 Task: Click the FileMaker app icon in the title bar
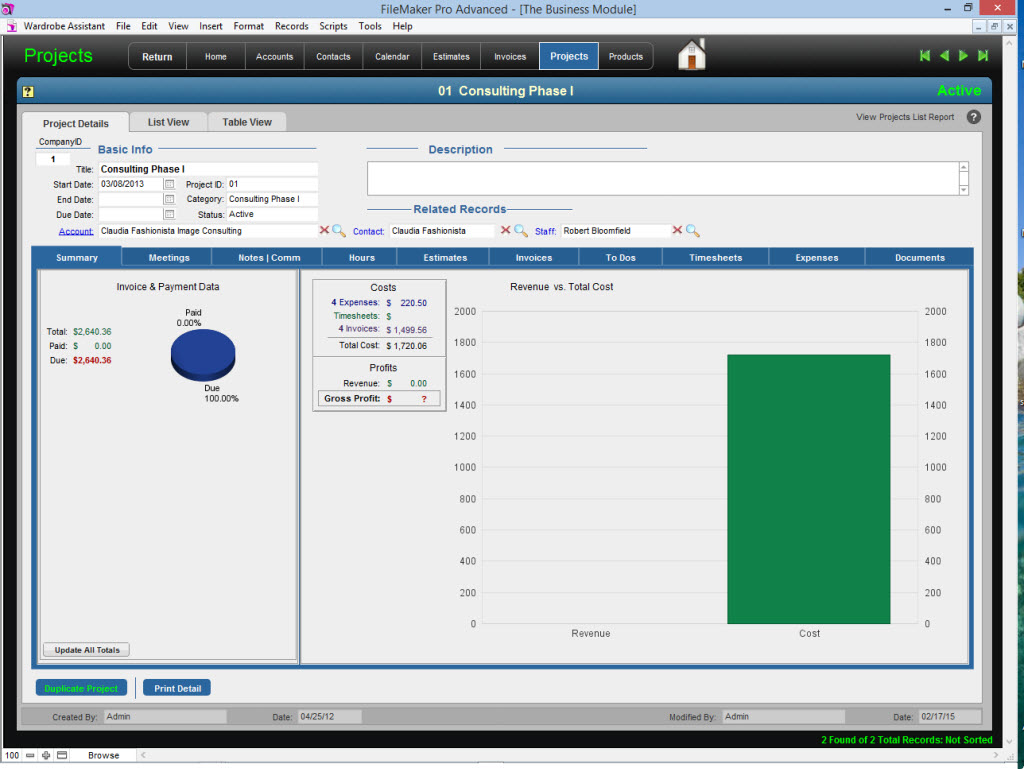[x=7, y=8]
